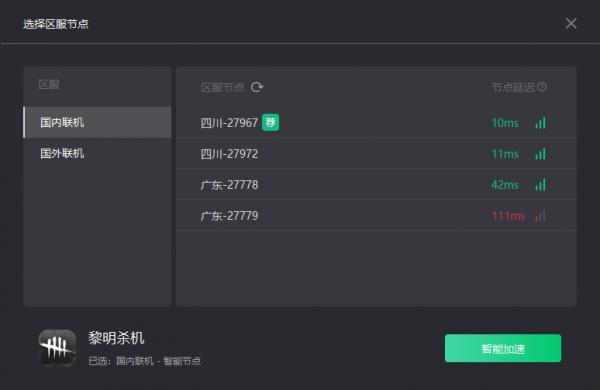
Task: Click signal bars icon for 广东-27778
Action: click(x=540, y=184)
